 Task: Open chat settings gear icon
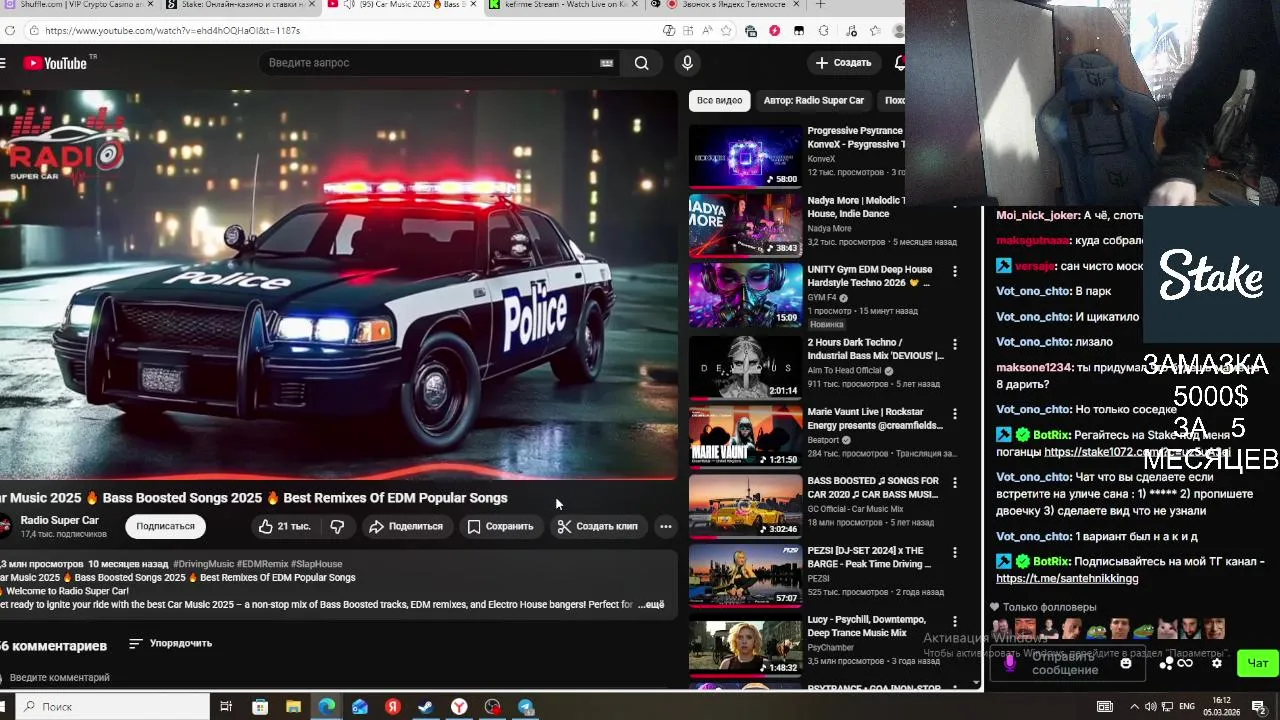coord(1217,663)
